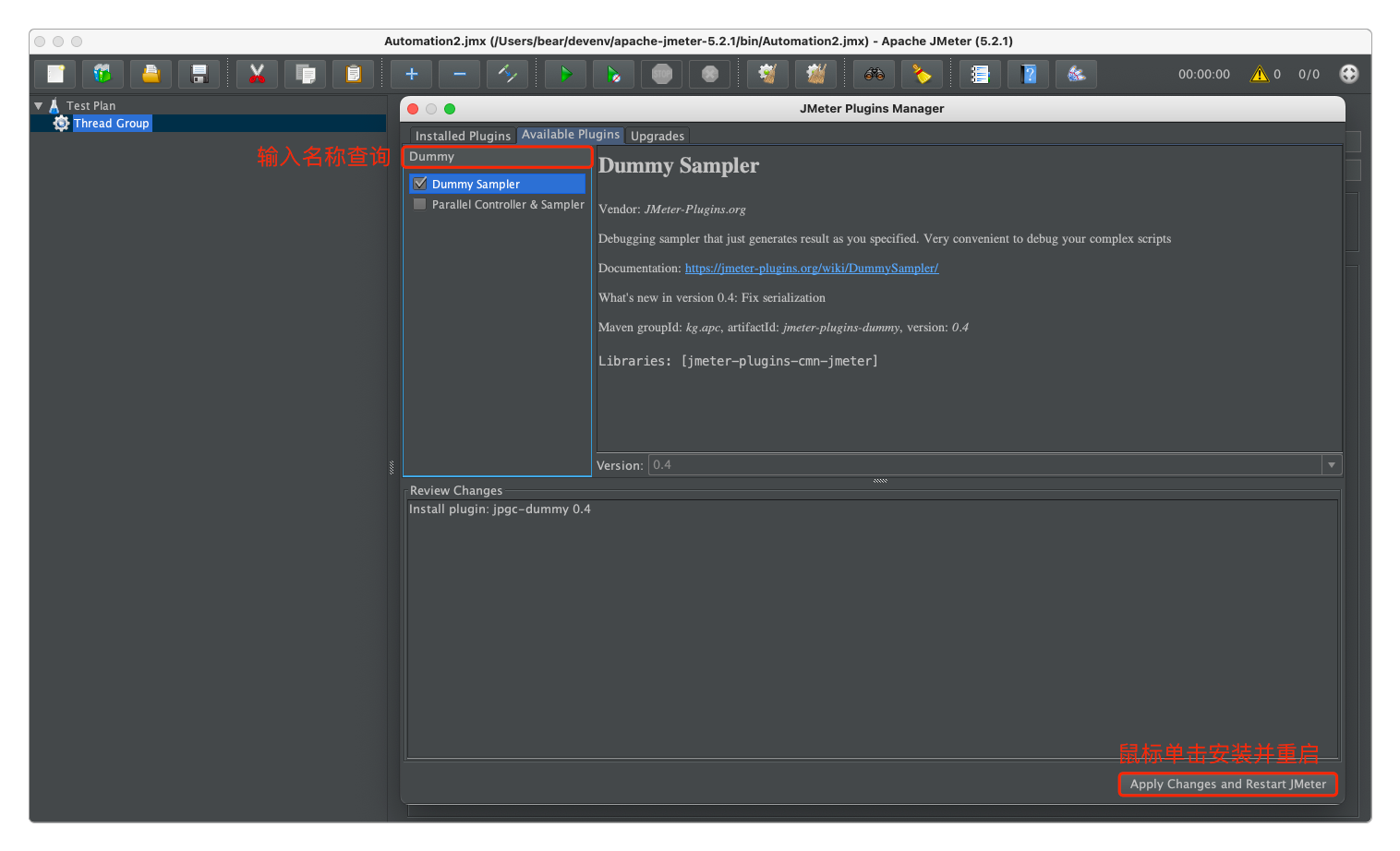Check the Parallel Controller & Sampler checkbox
This screenshot has width=1400, height=851.
pos(420,204)
